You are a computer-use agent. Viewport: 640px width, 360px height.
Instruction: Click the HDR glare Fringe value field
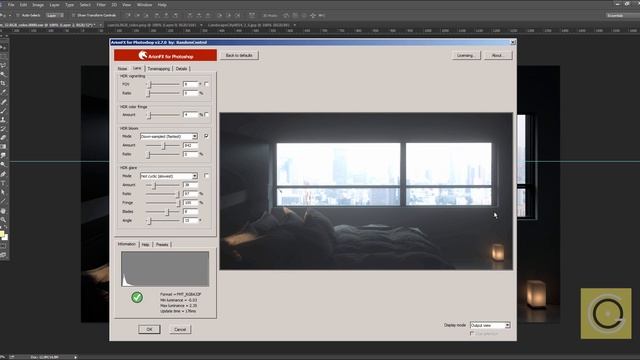tap(190, 202)
